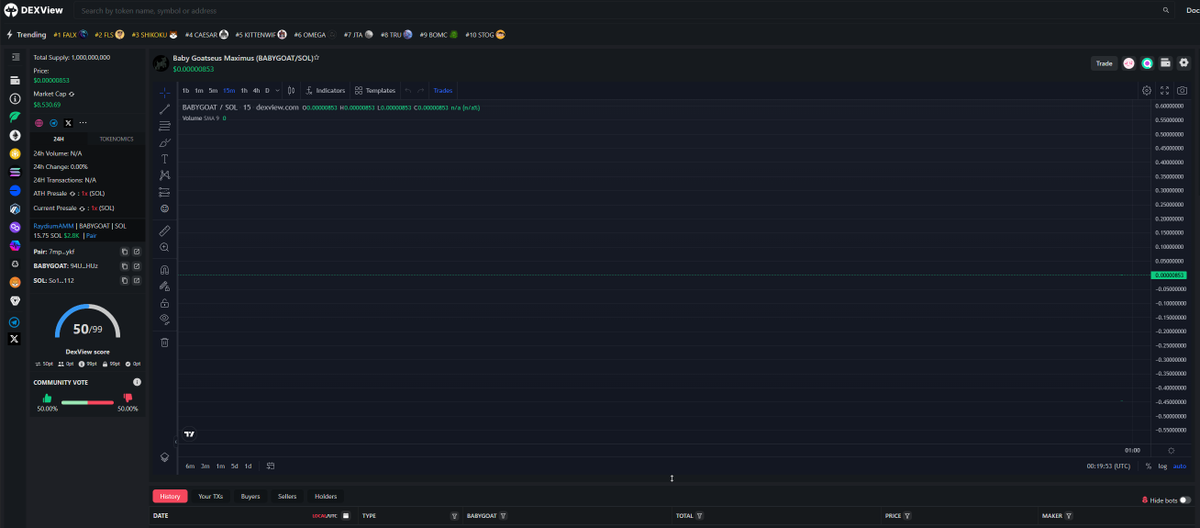Expand more timeframes dropdown arrow

pos(278,90)
